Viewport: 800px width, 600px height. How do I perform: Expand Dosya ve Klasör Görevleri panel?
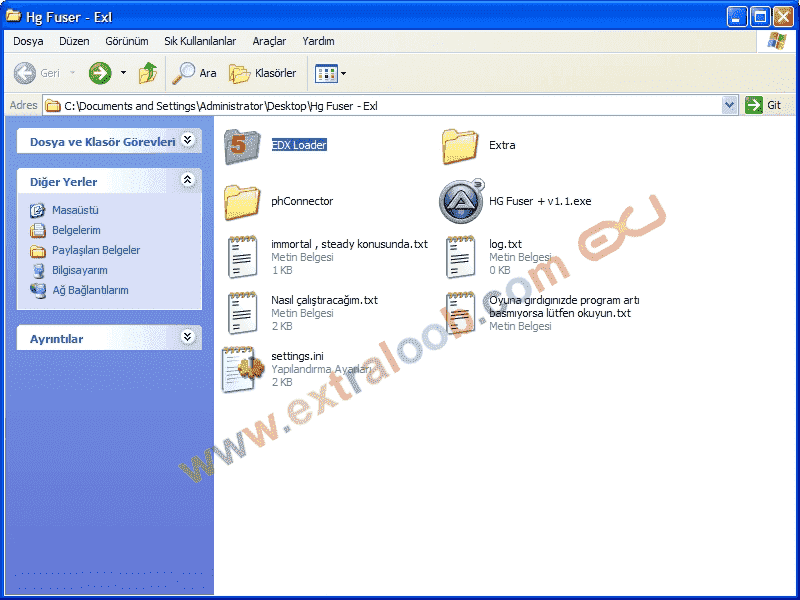coord(188,139)
